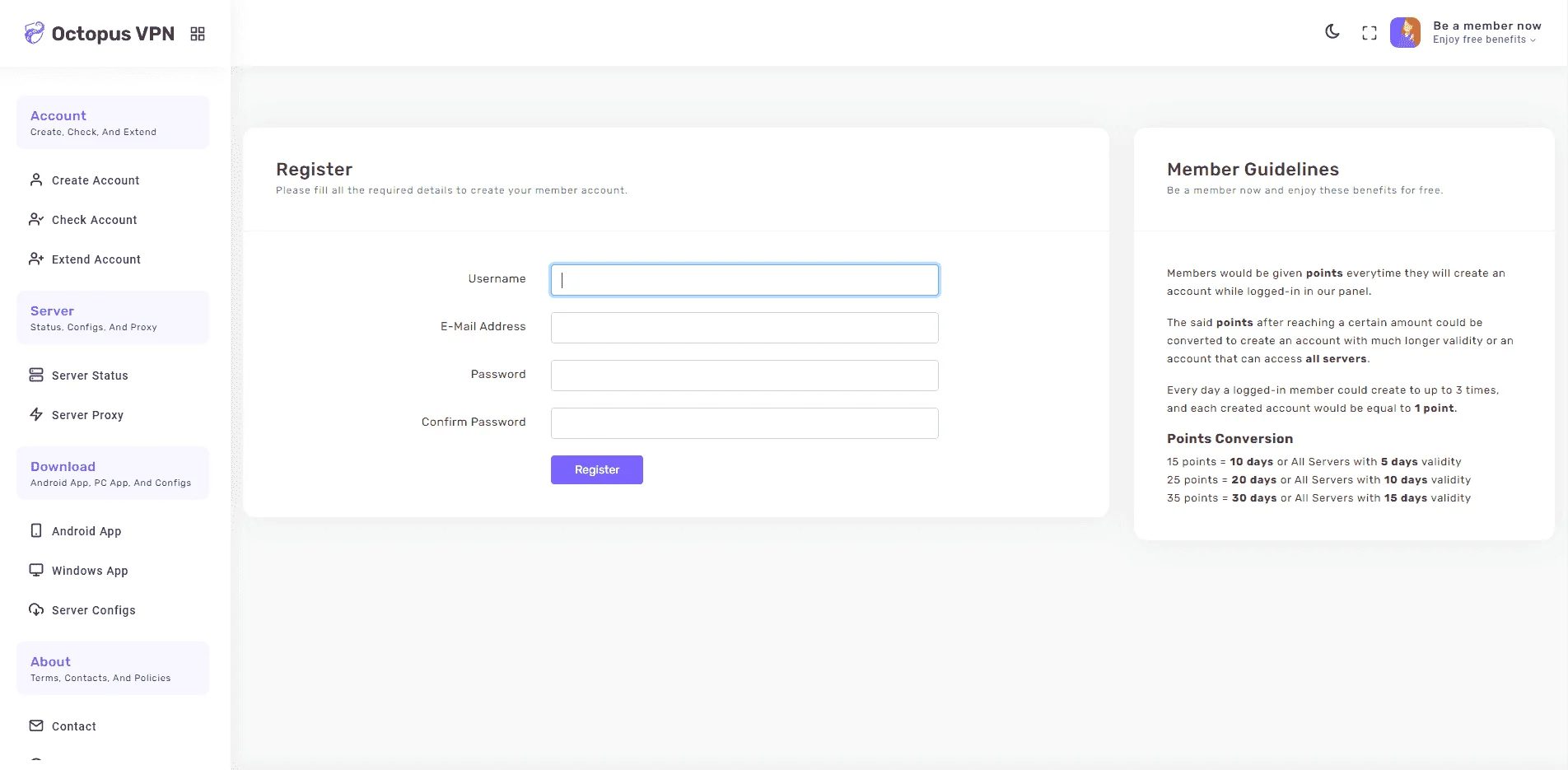Submit the form with the Register button
The width and height of the screenshot is (1568, 770).
[x=597, y=470]
